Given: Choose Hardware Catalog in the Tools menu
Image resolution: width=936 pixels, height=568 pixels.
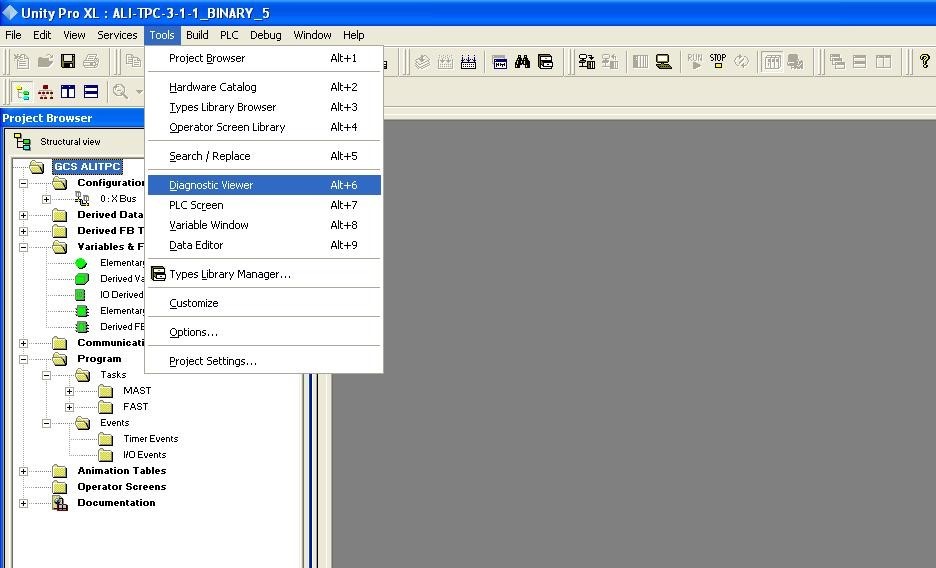Looking at the screenshot, I should click(264, 87).
